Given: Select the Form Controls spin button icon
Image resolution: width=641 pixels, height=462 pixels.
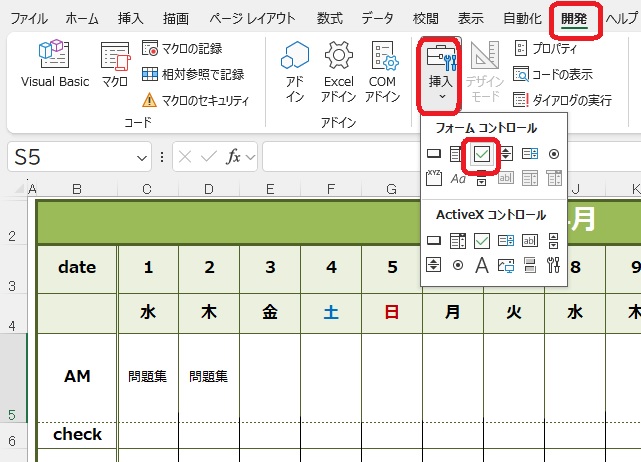Looking at the screenshot, I should 506,154.
